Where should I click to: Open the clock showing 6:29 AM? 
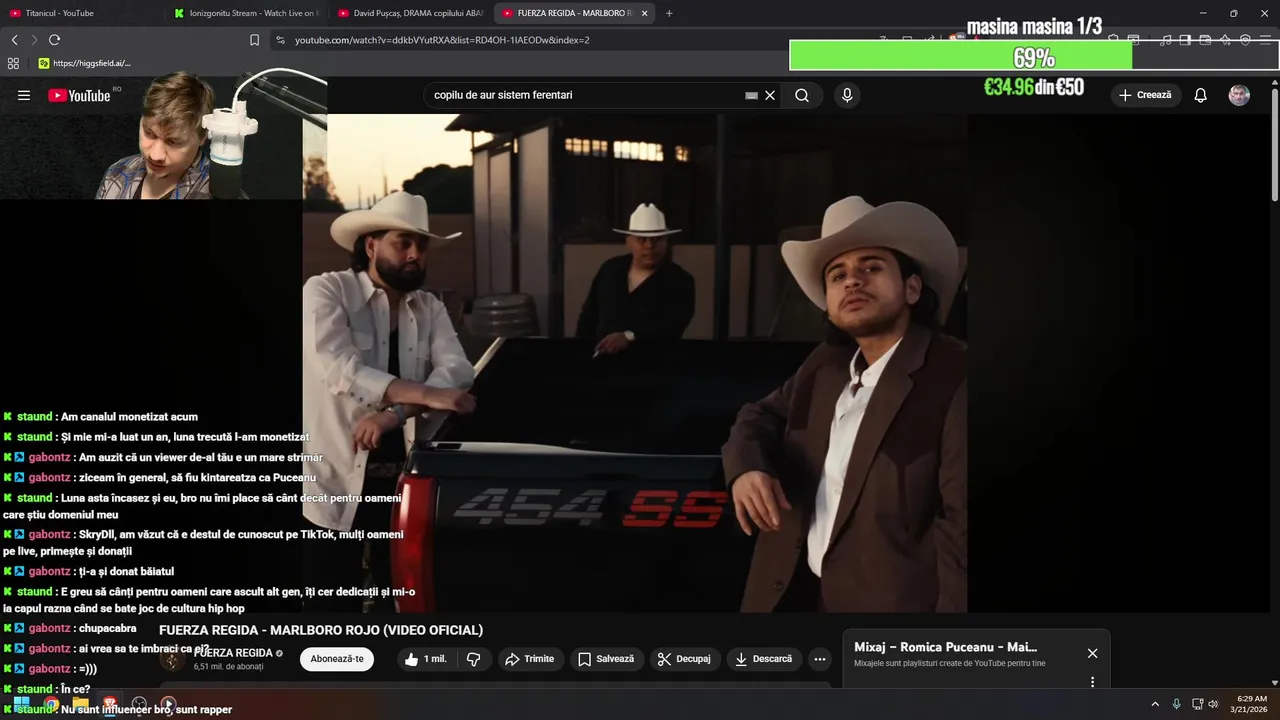(1251, 704)
